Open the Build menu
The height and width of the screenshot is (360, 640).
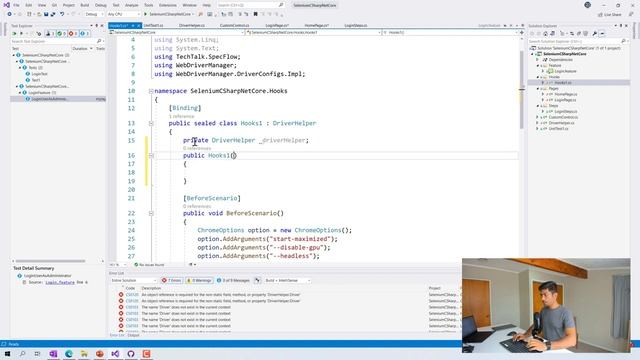tap(84, 5)
